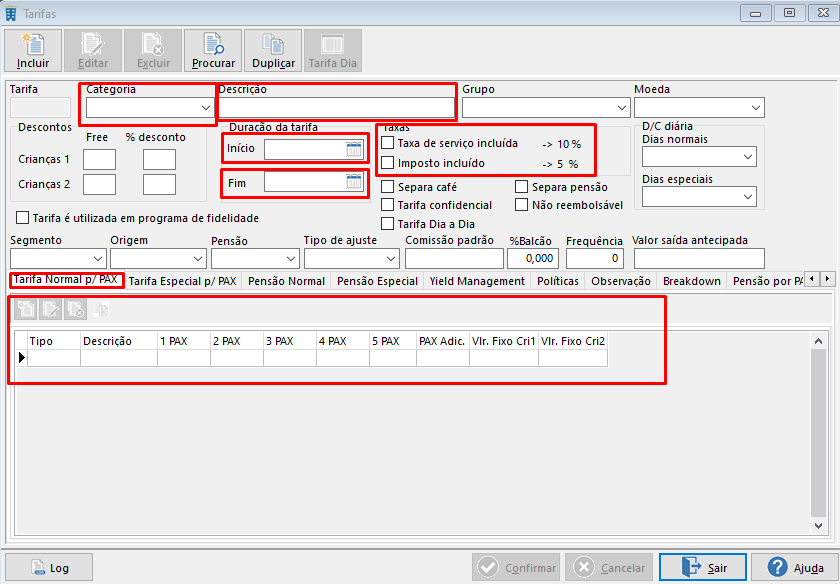Image resolution: width=840 pixels, height=584 pixels.
Task: Click the Editar toolbar button
Action: (93, 51)
